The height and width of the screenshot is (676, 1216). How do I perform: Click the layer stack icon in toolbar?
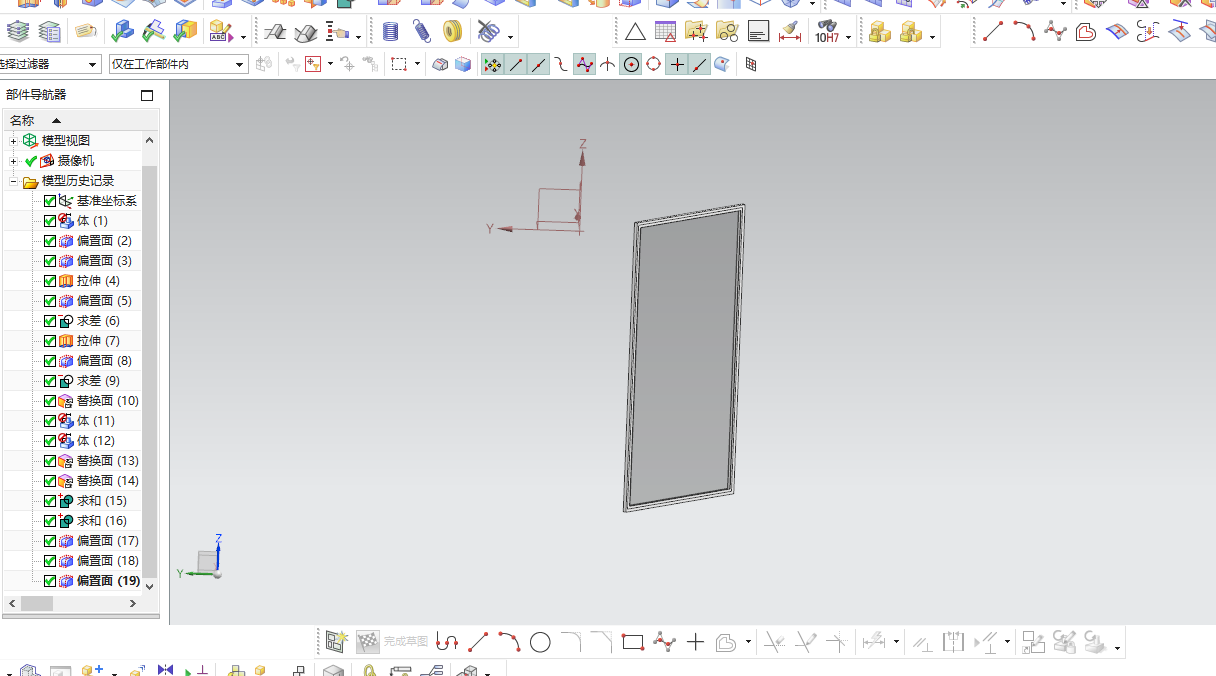point(18,32)
